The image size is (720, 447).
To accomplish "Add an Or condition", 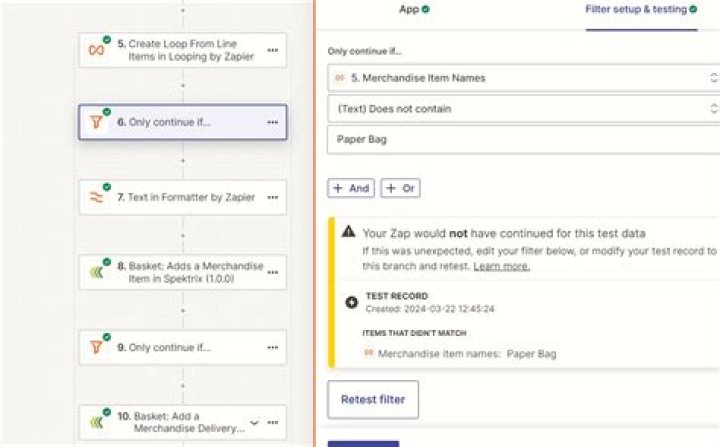I will click(x=400, y=188).
